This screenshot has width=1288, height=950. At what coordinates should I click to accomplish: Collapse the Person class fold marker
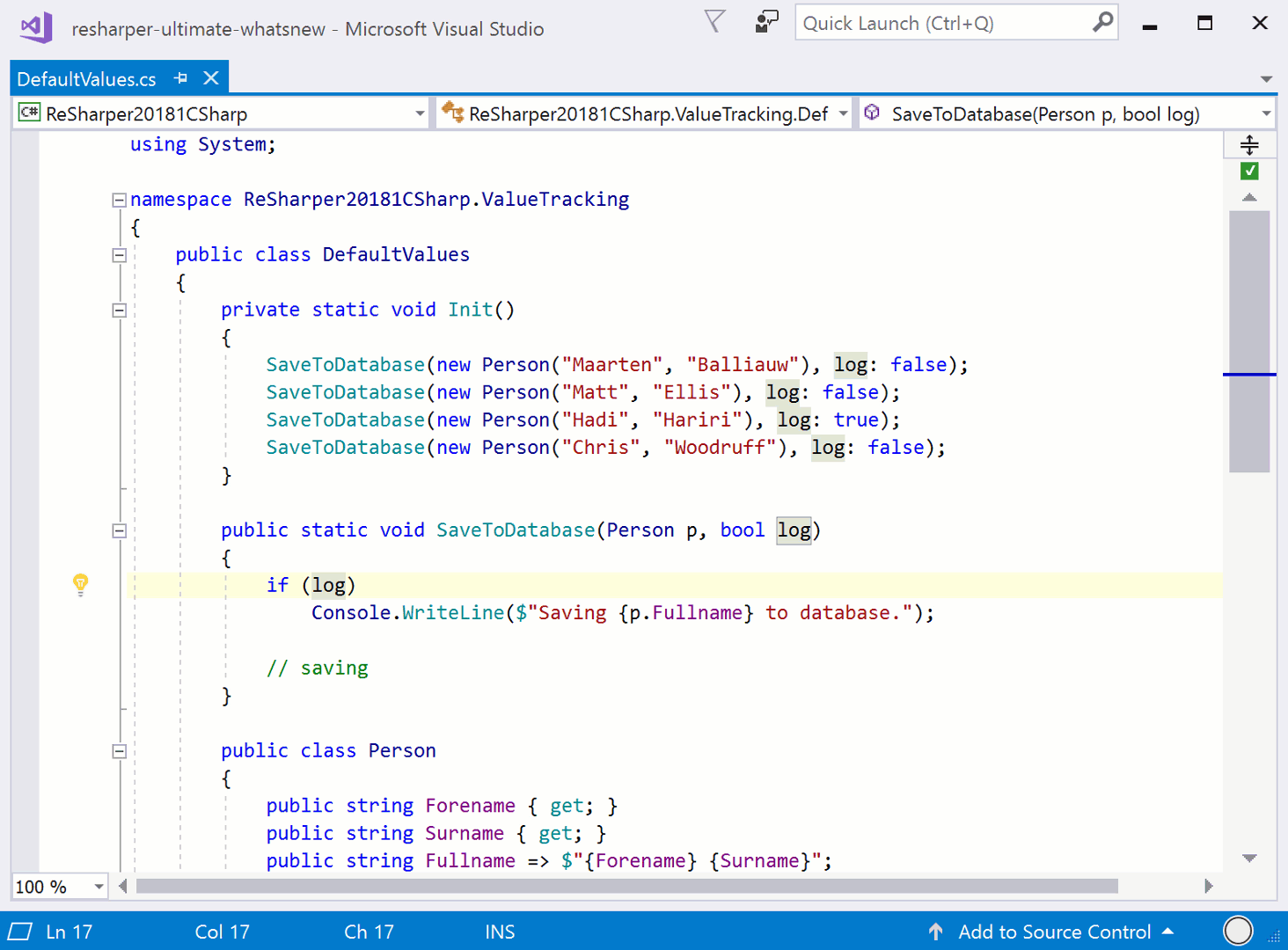click(119, 750)
